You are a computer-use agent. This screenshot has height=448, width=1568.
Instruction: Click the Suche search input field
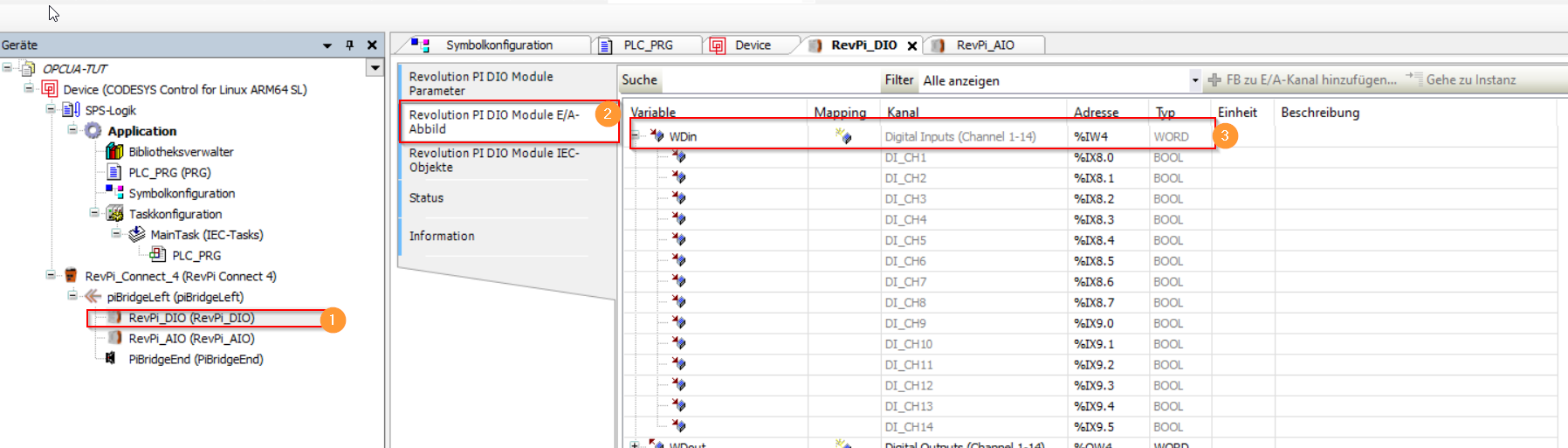click(x=768, y=80)
